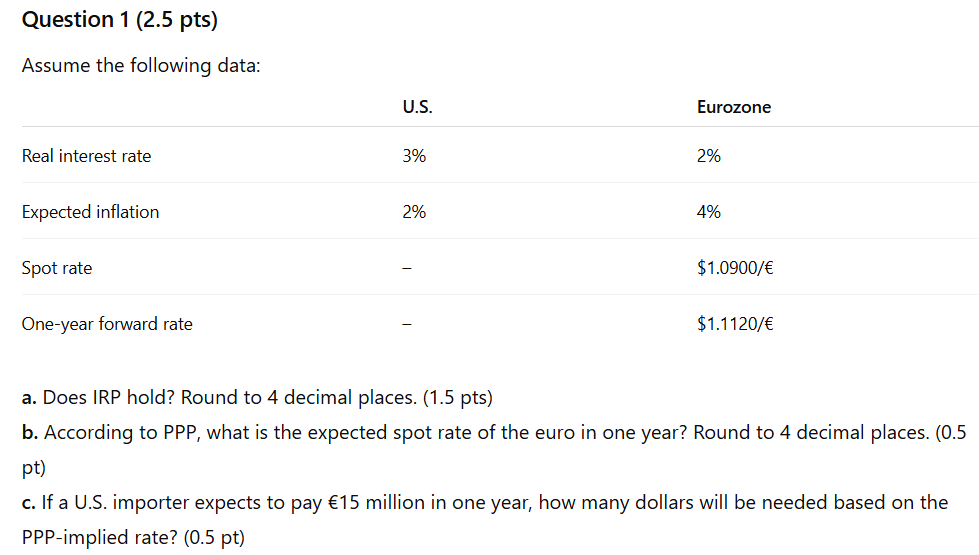979x555 pixels.
Task: Click the Eurozone column header
Action: point(733,107)
